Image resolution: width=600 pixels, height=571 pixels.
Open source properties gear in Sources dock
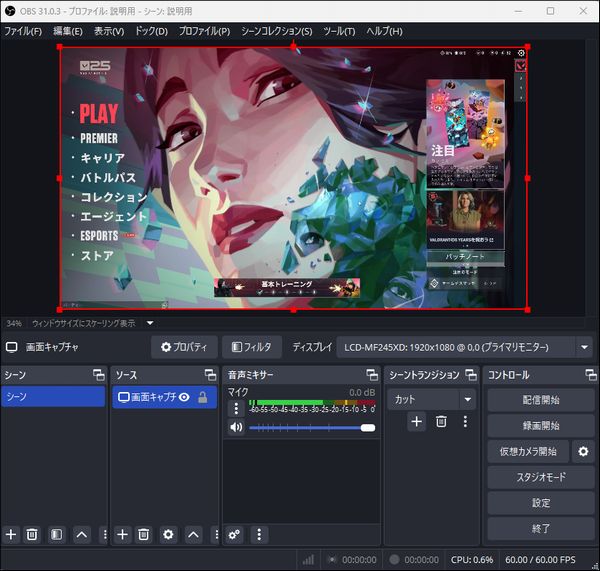click(168, 534)
